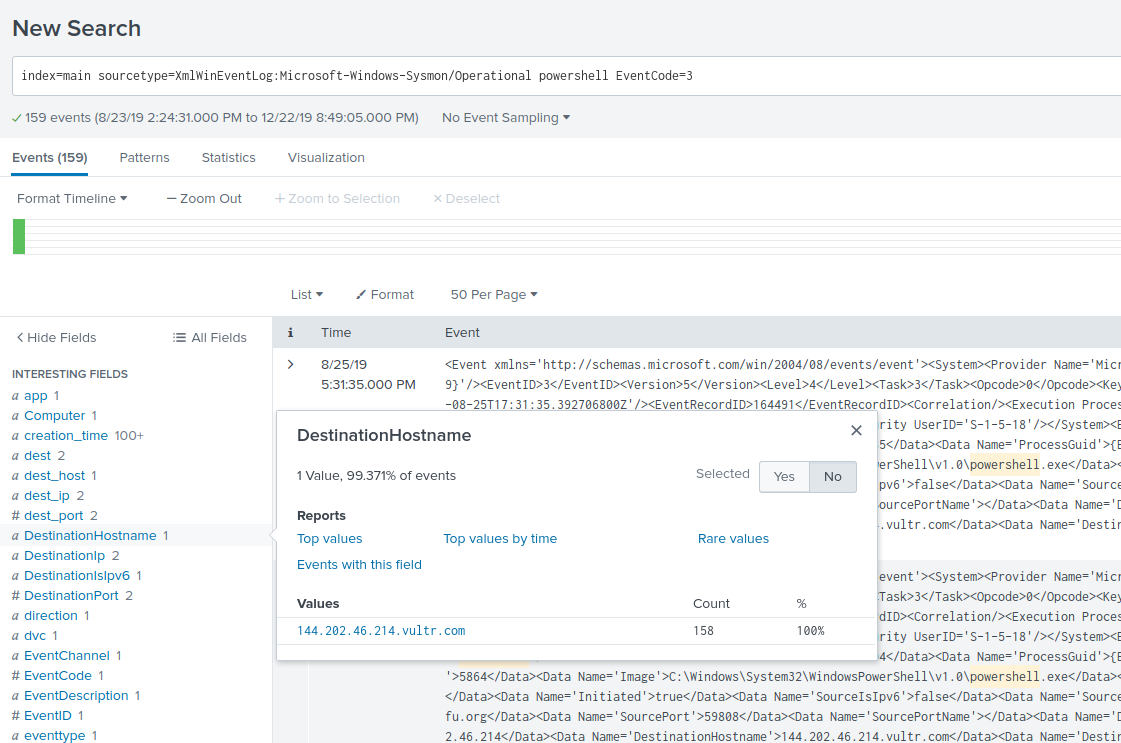The width and height of the screenshot is (1121, 743).
Task: Open the DestinationIsIpv6 field
Action: coord(77,576)
